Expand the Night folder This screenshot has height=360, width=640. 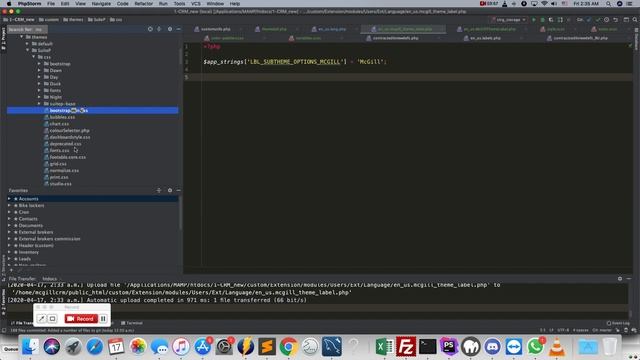(40, 97)
